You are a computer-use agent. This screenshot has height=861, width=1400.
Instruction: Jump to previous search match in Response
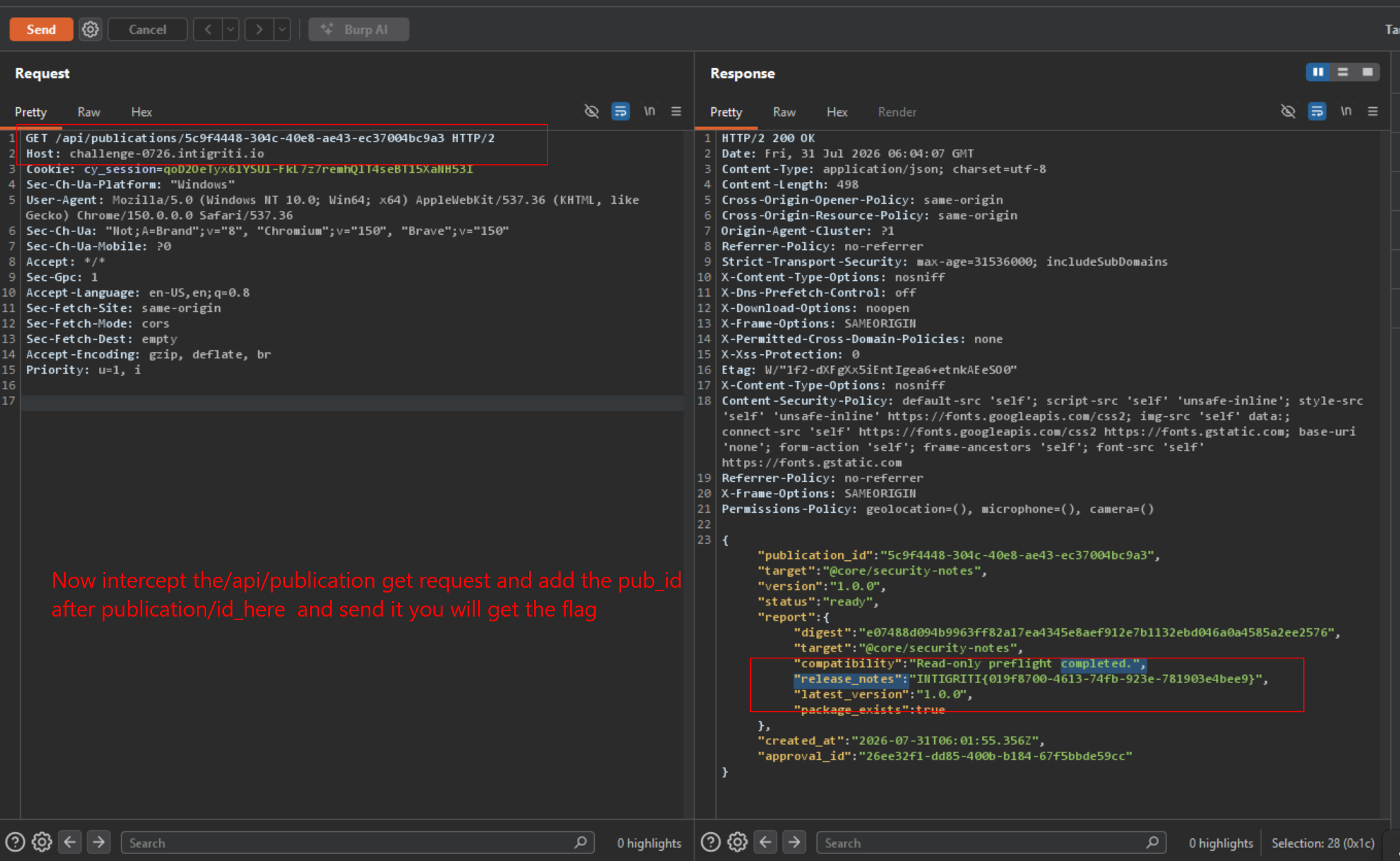[x=766, y=842]
